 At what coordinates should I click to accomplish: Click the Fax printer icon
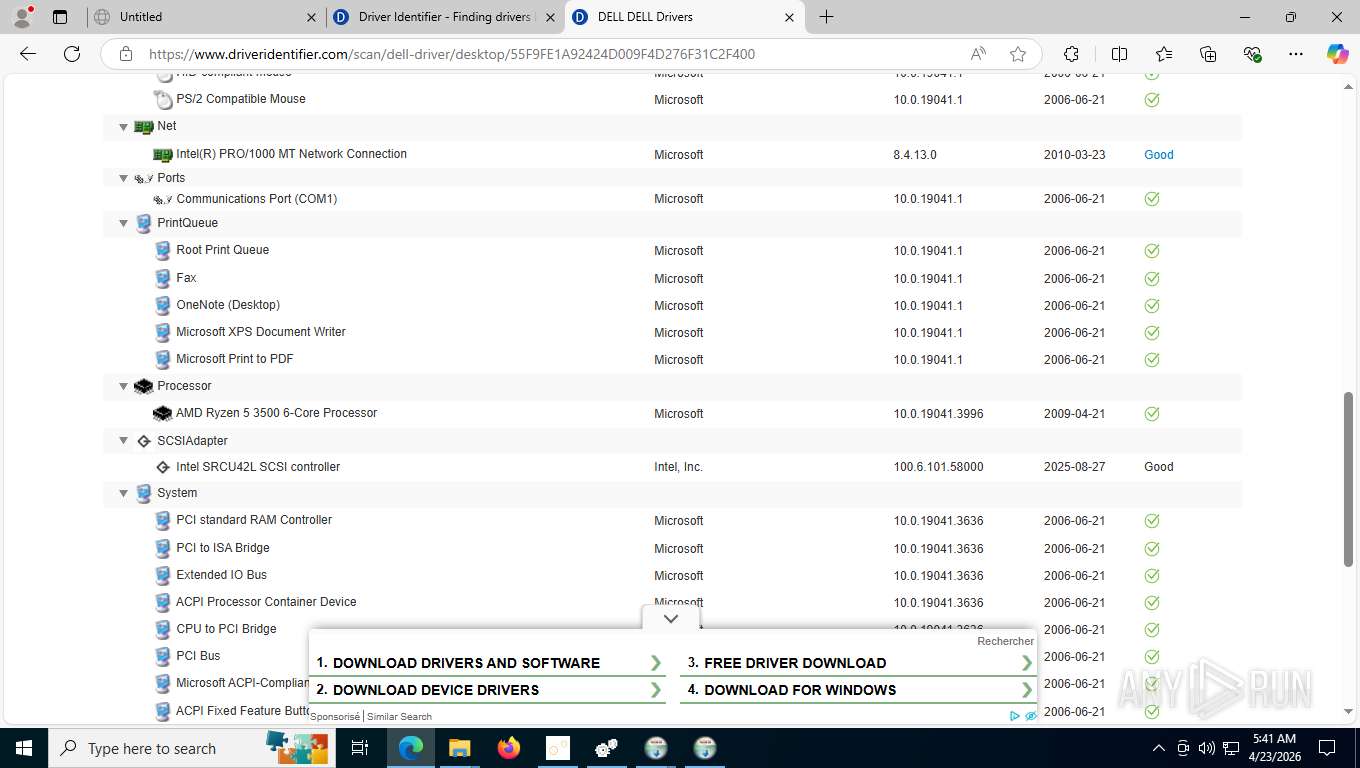click(163, 279)
